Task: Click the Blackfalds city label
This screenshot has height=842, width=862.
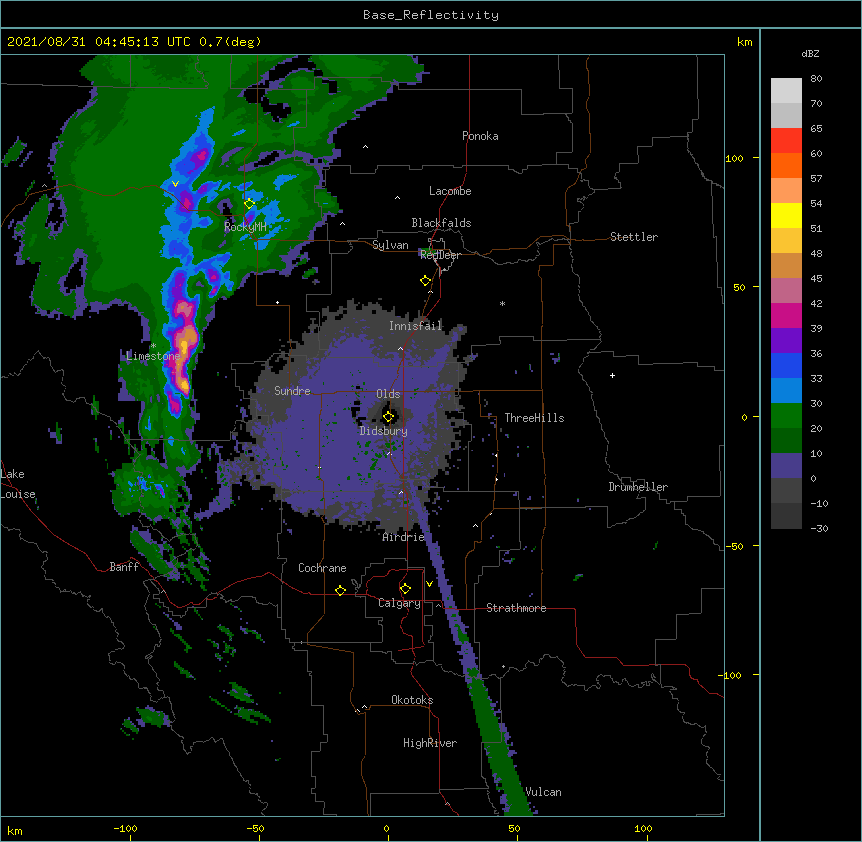Action: pyautogui.click(x=441, y=223)
